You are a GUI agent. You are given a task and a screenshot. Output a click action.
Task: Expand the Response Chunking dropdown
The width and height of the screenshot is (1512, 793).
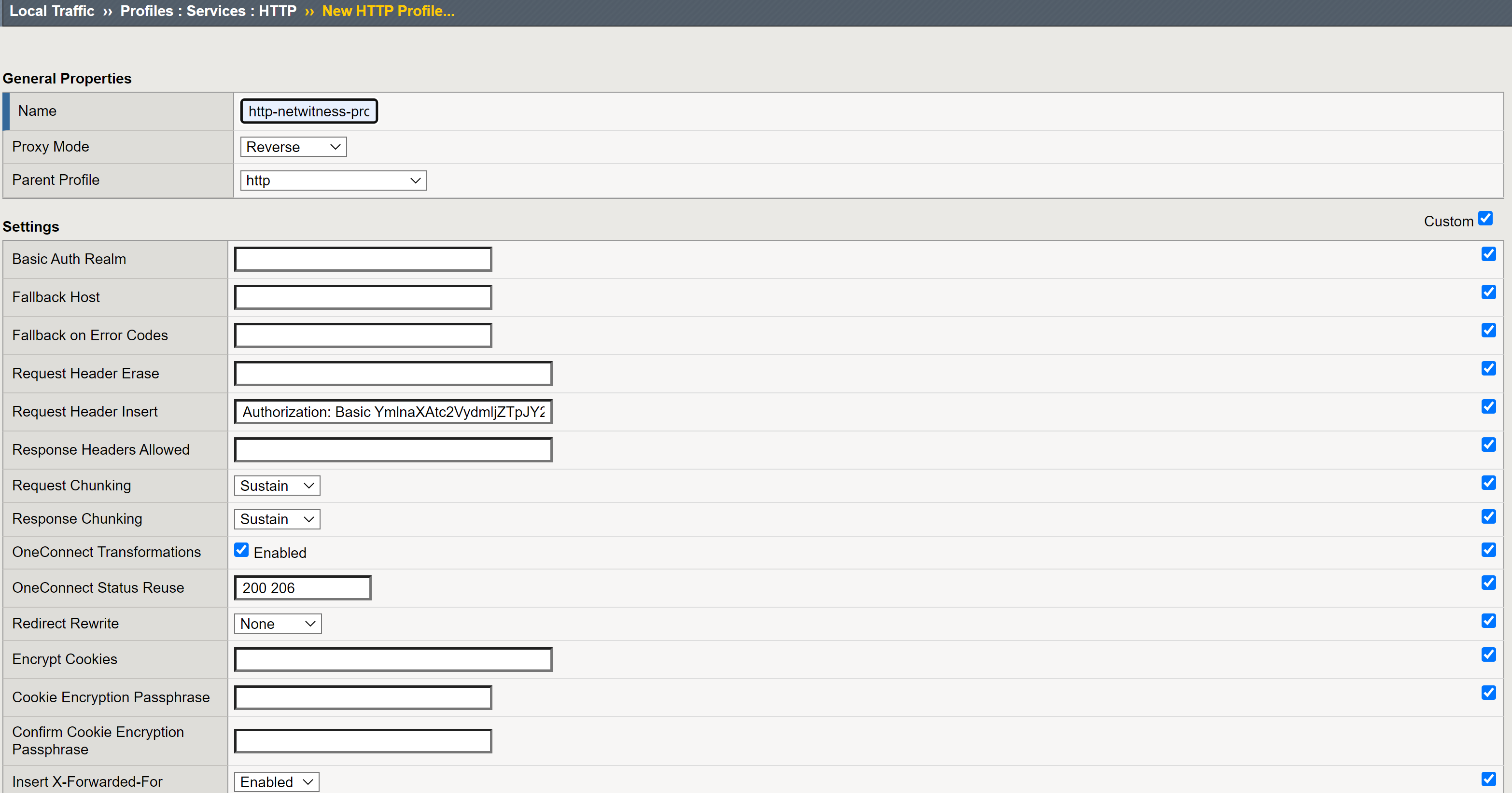click(x=277, y=519)
